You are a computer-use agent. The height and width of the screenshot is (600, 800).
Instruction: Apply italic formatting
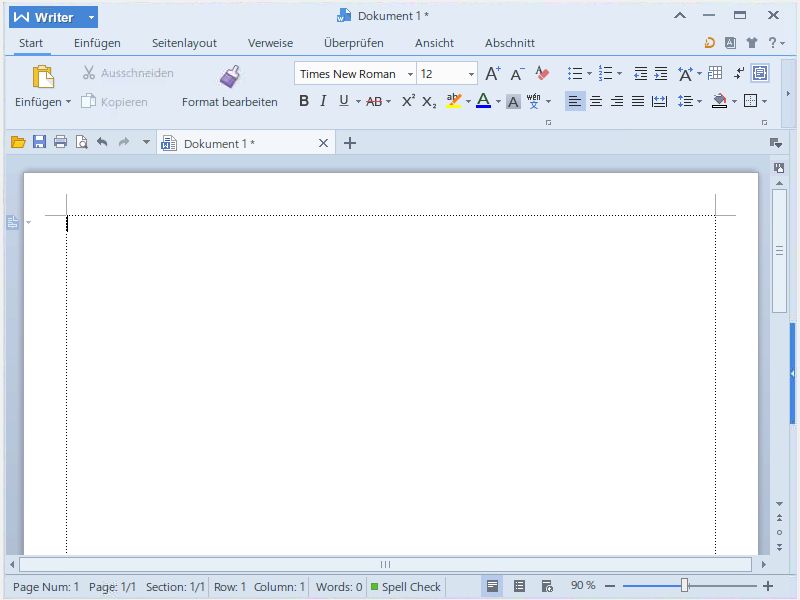[x=322, y=101]
